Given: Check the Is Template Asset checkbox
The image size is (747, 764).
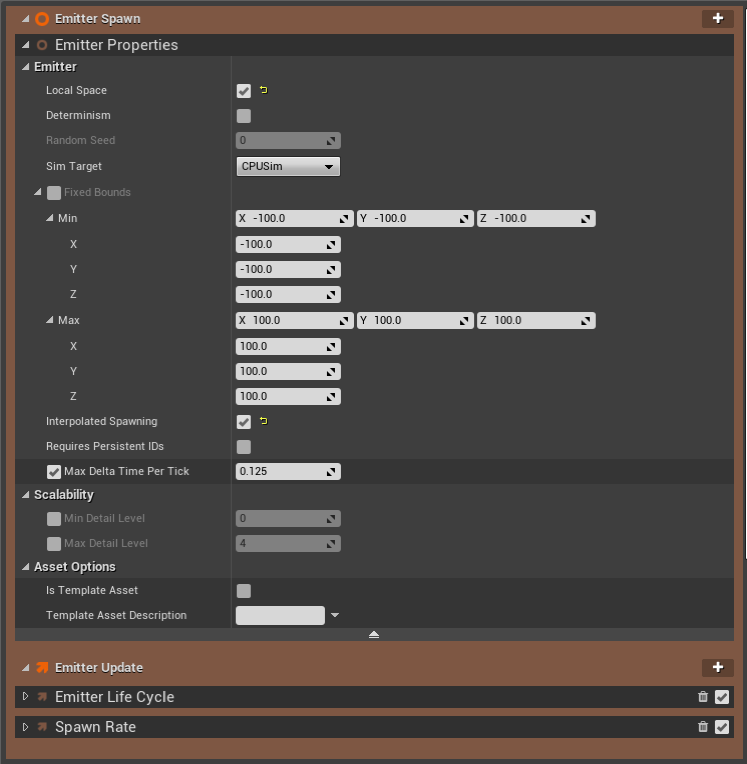Looking at the screenshot, I should [x=244, y=591].
